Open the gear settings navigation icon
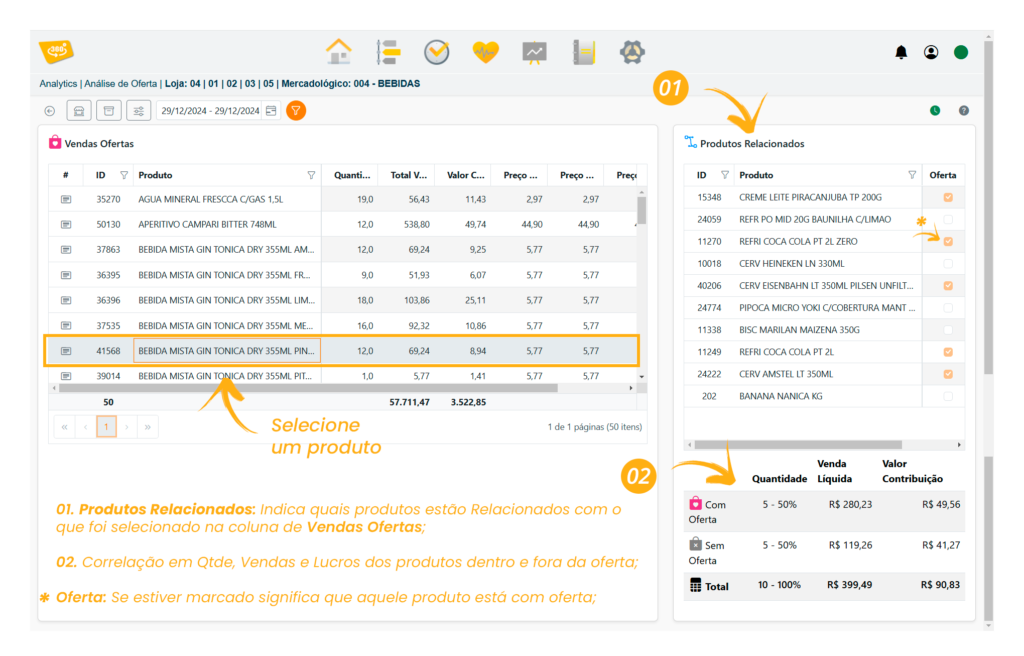Image resolution: width=1024 pixels, height=656 pixels. [x=632, y=52]
